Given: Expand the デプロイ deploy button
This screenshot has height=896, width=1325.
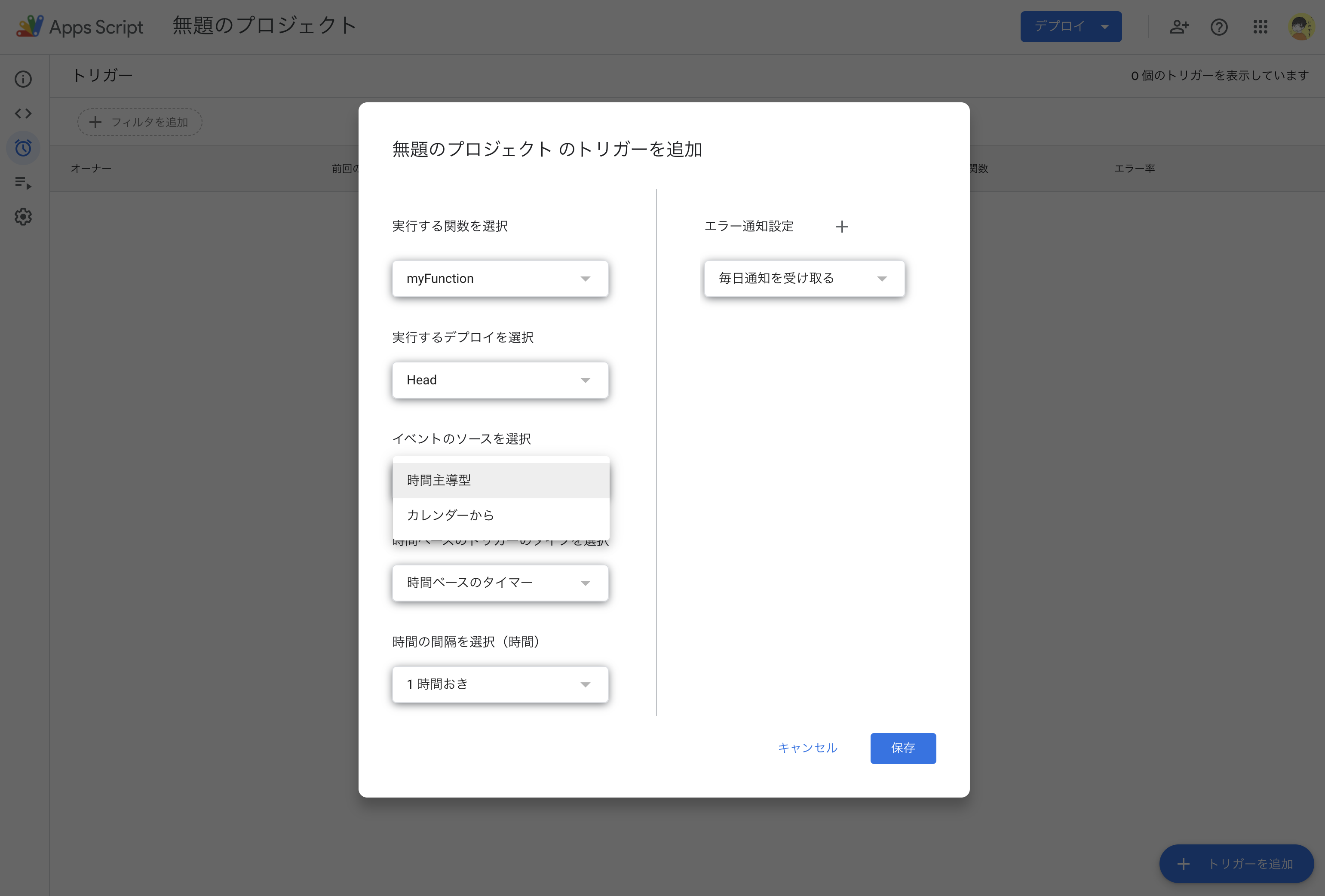Looking at the screenshot, I should click(x=1071, y=27).
